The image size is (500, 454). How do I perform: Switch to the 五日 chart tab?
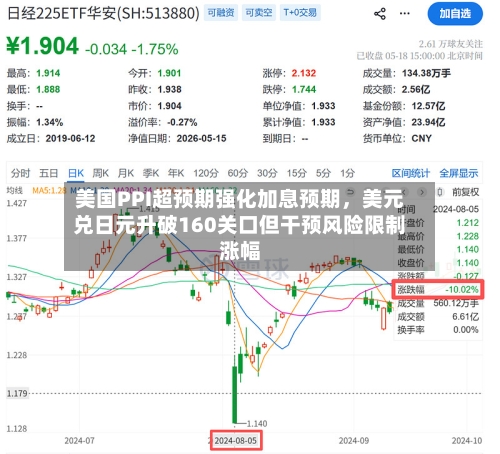point(49,173)
